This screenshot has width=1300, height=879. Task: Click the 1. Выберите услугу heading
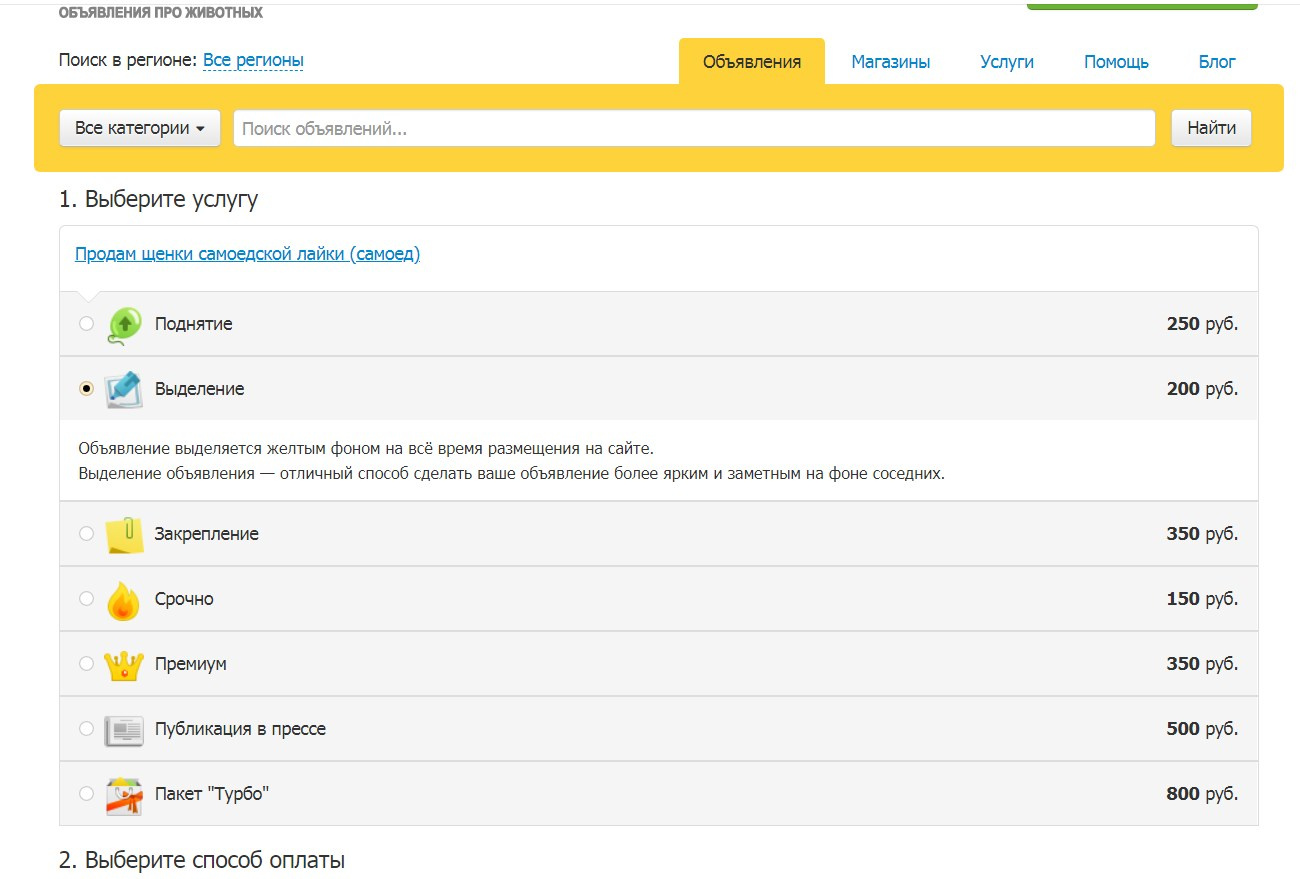point(158,199)
